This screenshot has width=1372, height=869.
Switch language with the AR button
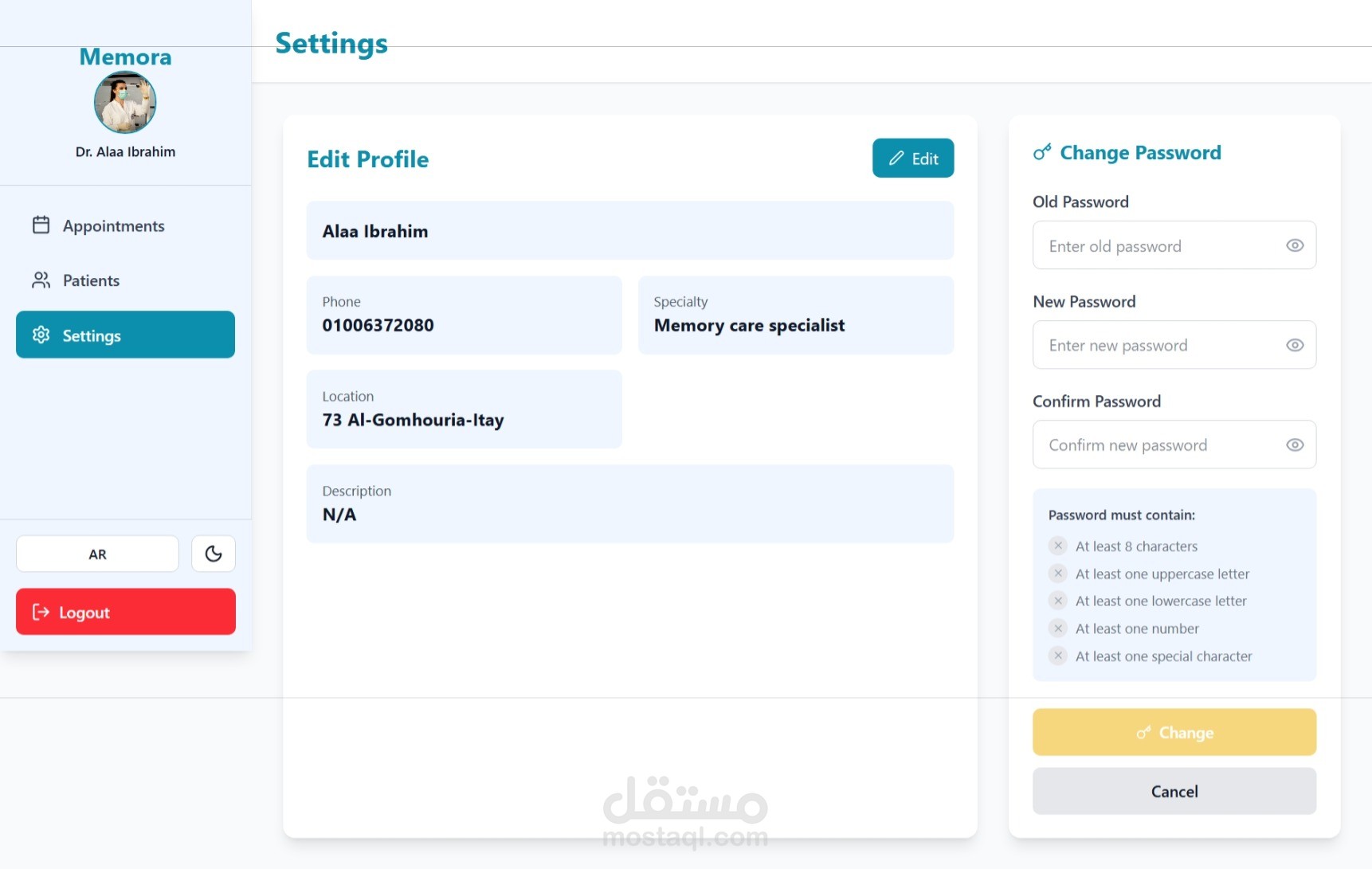(97, 554)
